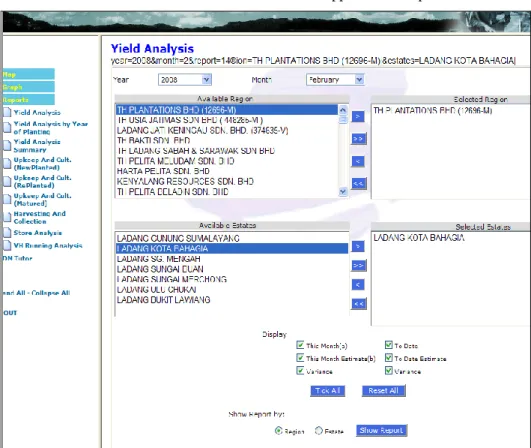531x448 pixels.
Task: Select LADANG SG. MENGAH estate
Action: coord(232,259)
